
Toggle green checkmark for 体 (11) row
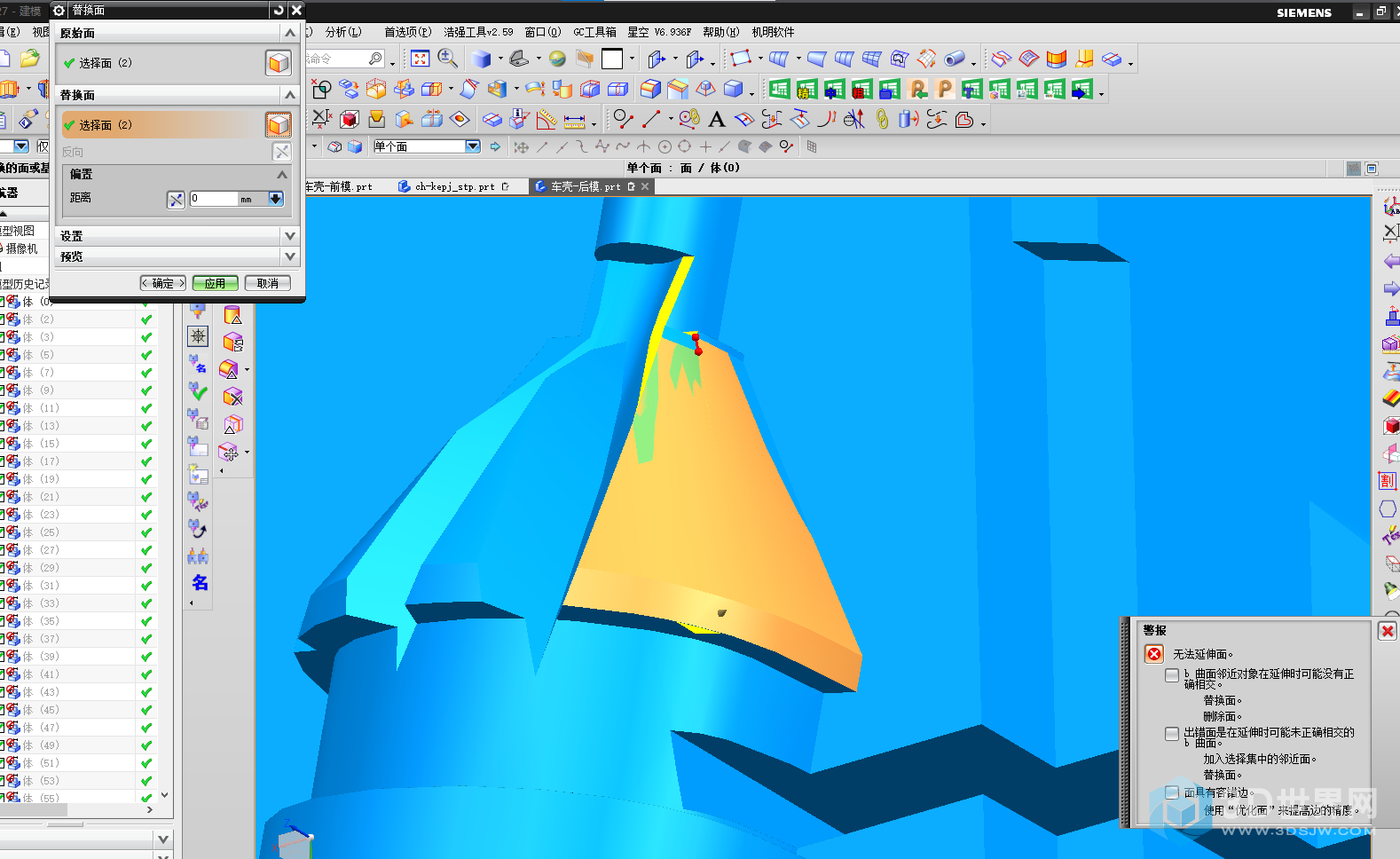[x=146, y=408]
